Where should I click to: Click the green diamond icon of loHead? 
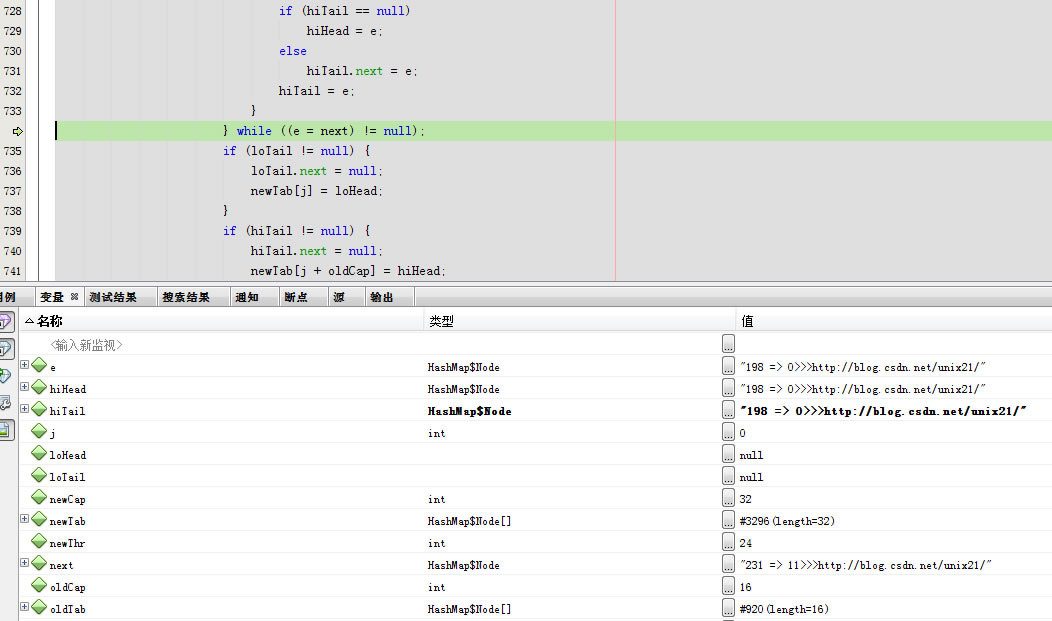(39, 453)
